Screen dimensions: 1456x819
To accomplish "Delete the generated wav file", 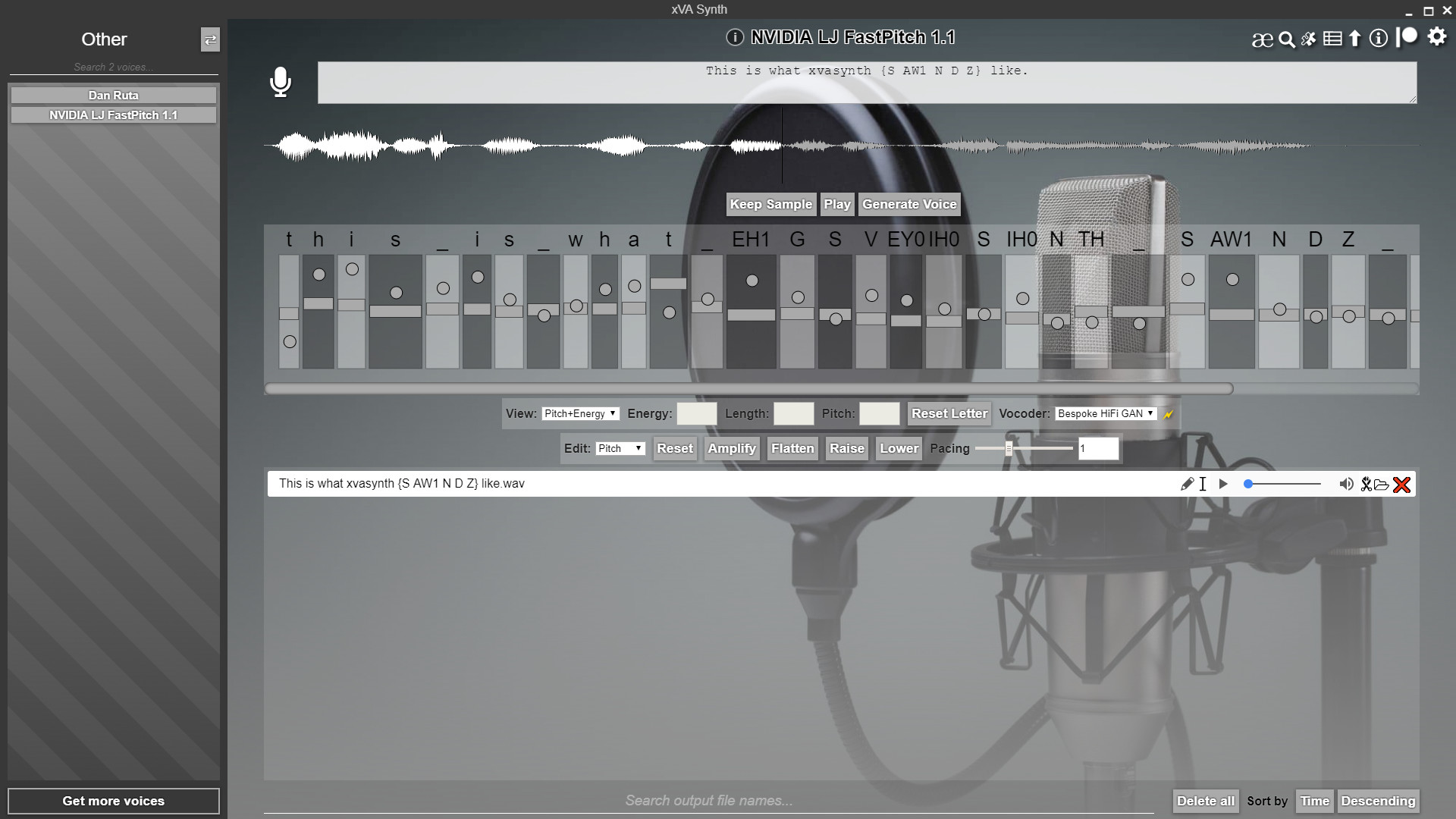I will click(1403, 485).
